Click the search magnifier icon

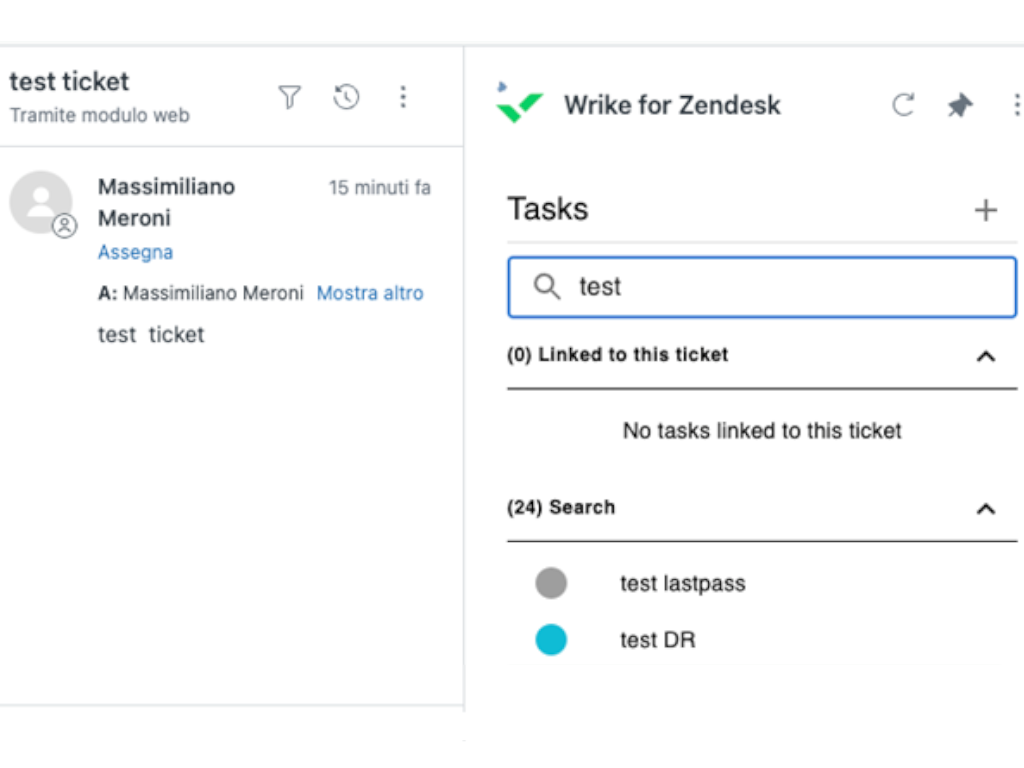pyautogui.click(x=547, y=287)
